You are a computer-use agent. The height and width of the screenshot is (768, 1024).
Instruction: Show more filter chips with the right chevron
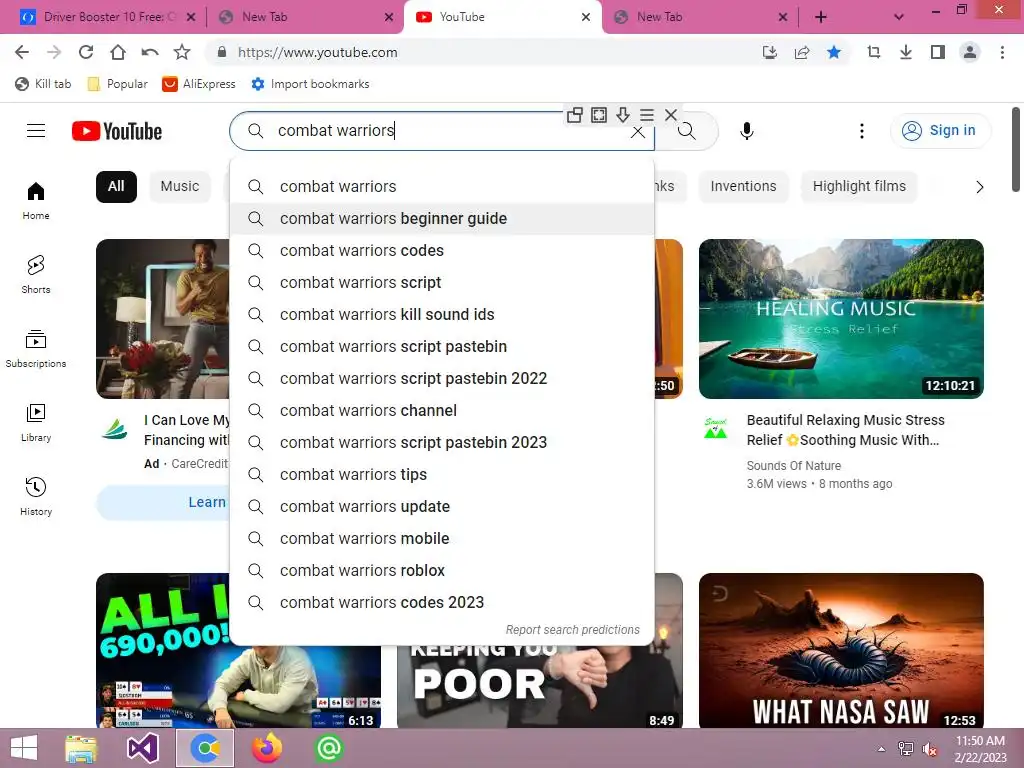[979, 187]
